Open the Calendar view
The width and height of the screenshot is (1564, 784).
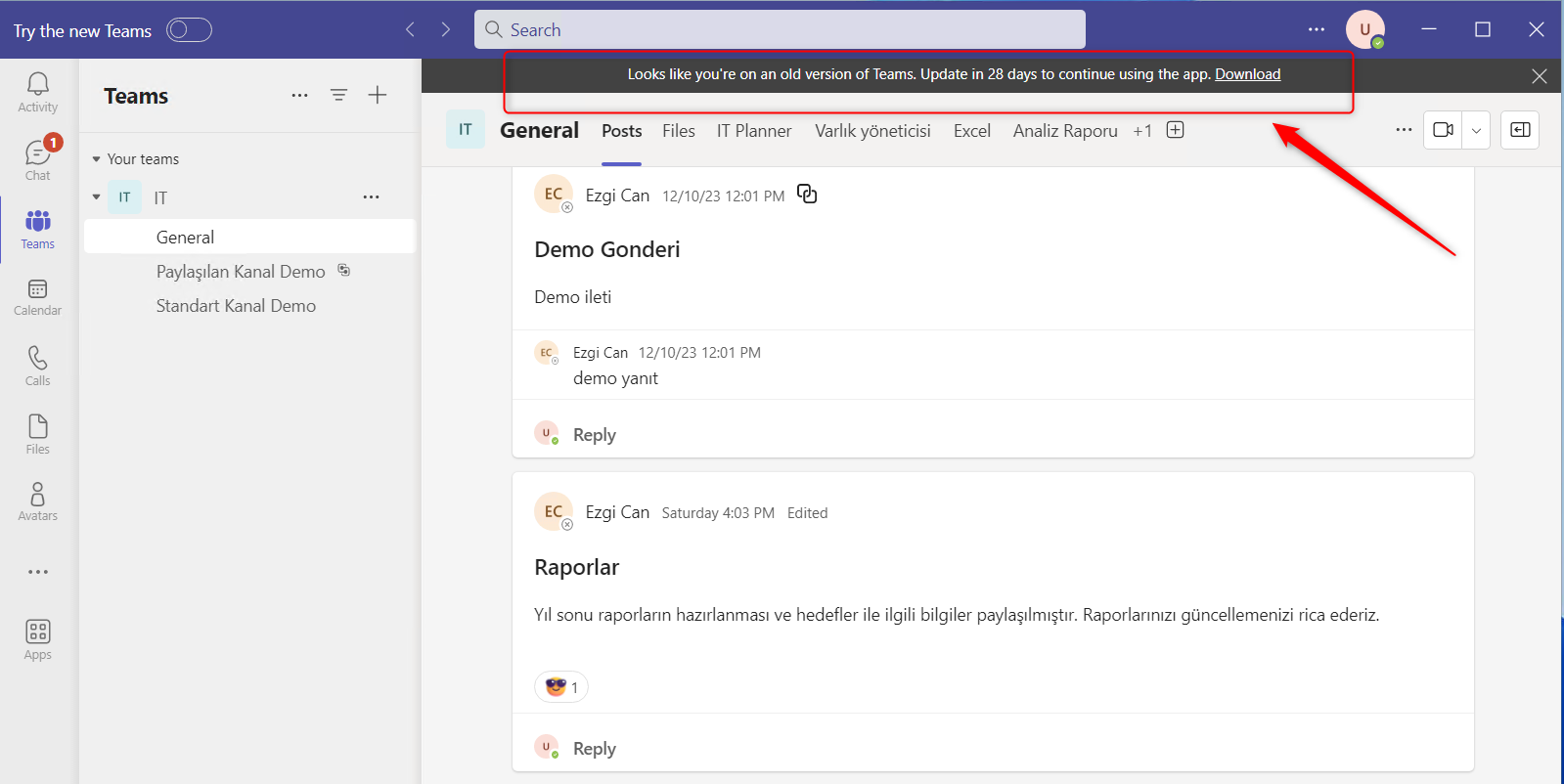click(x=37, y=297)
